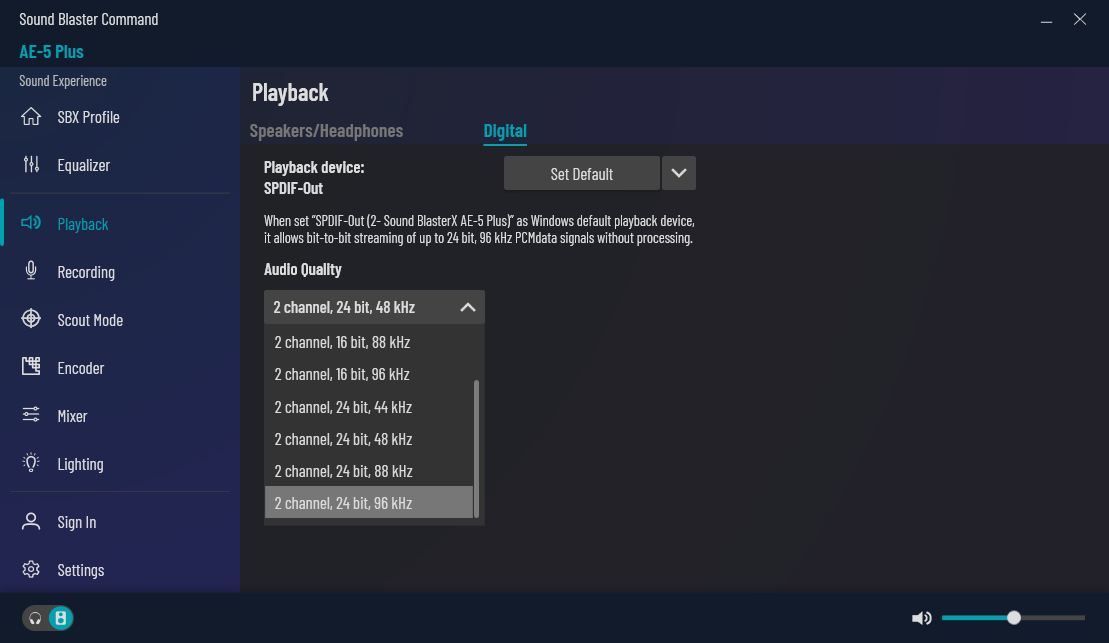Pick 2 channel, 24 bit, 96 kHz
The height and width of the screenshot is (643, 1109).
coord(368,503)
